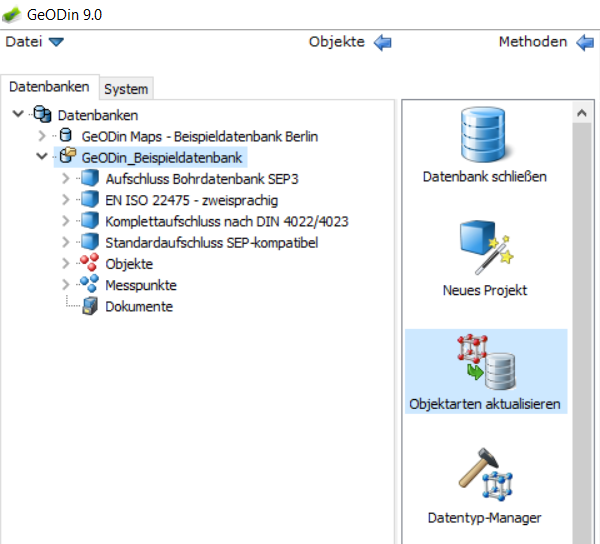
Task: Click blue cube icon of EN ISO 22475
Action: click(90, 199)
